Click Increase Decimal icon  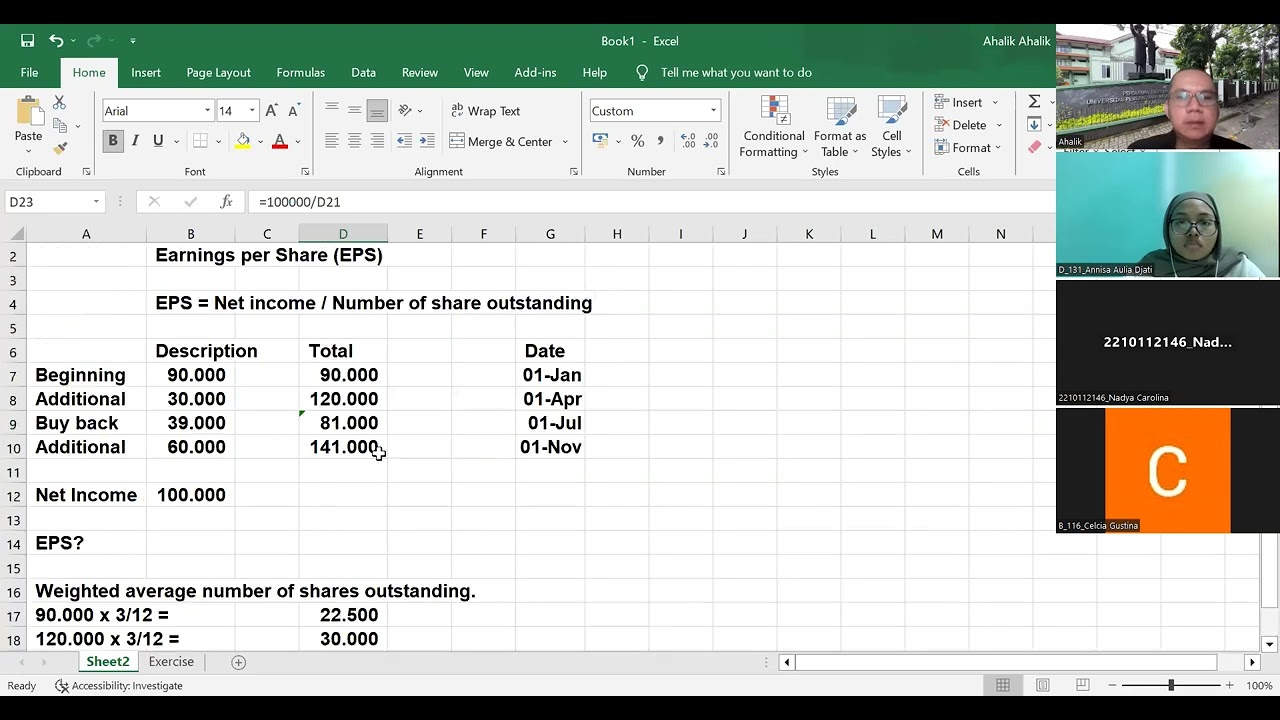click(x=688, y=141)
